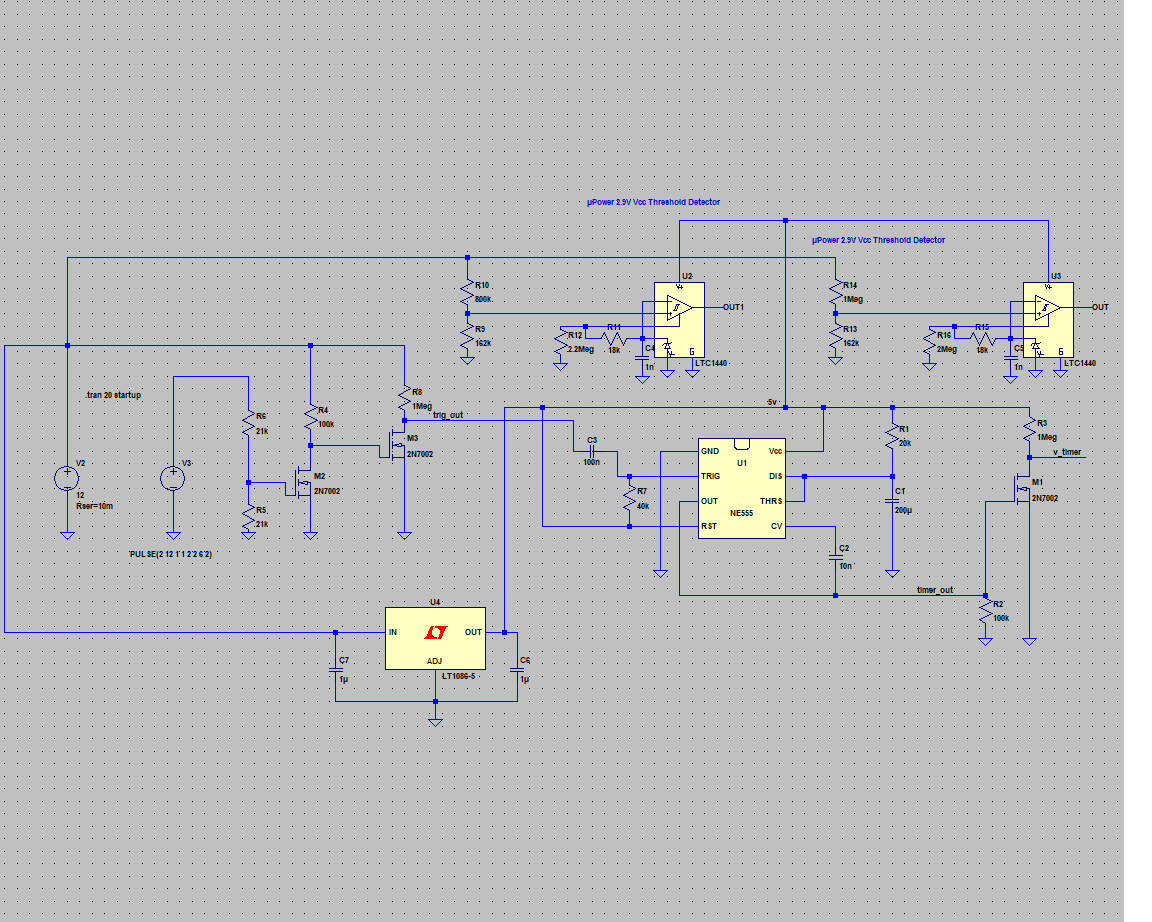Click the CV pin label on NE555
The width and height of the screenshot is (1152, 922).
pyautogui.click(x=777, y=526)
